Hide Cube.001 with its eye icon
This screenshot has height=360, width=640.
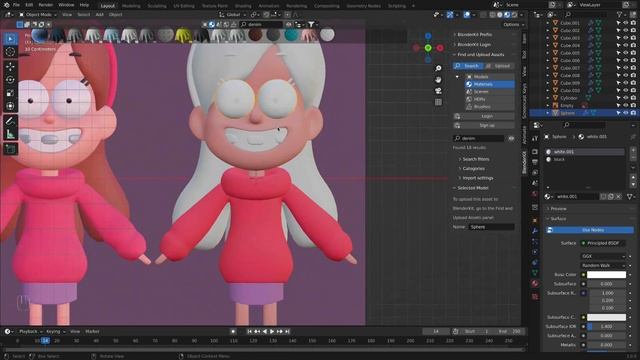(x=626, y=23)
